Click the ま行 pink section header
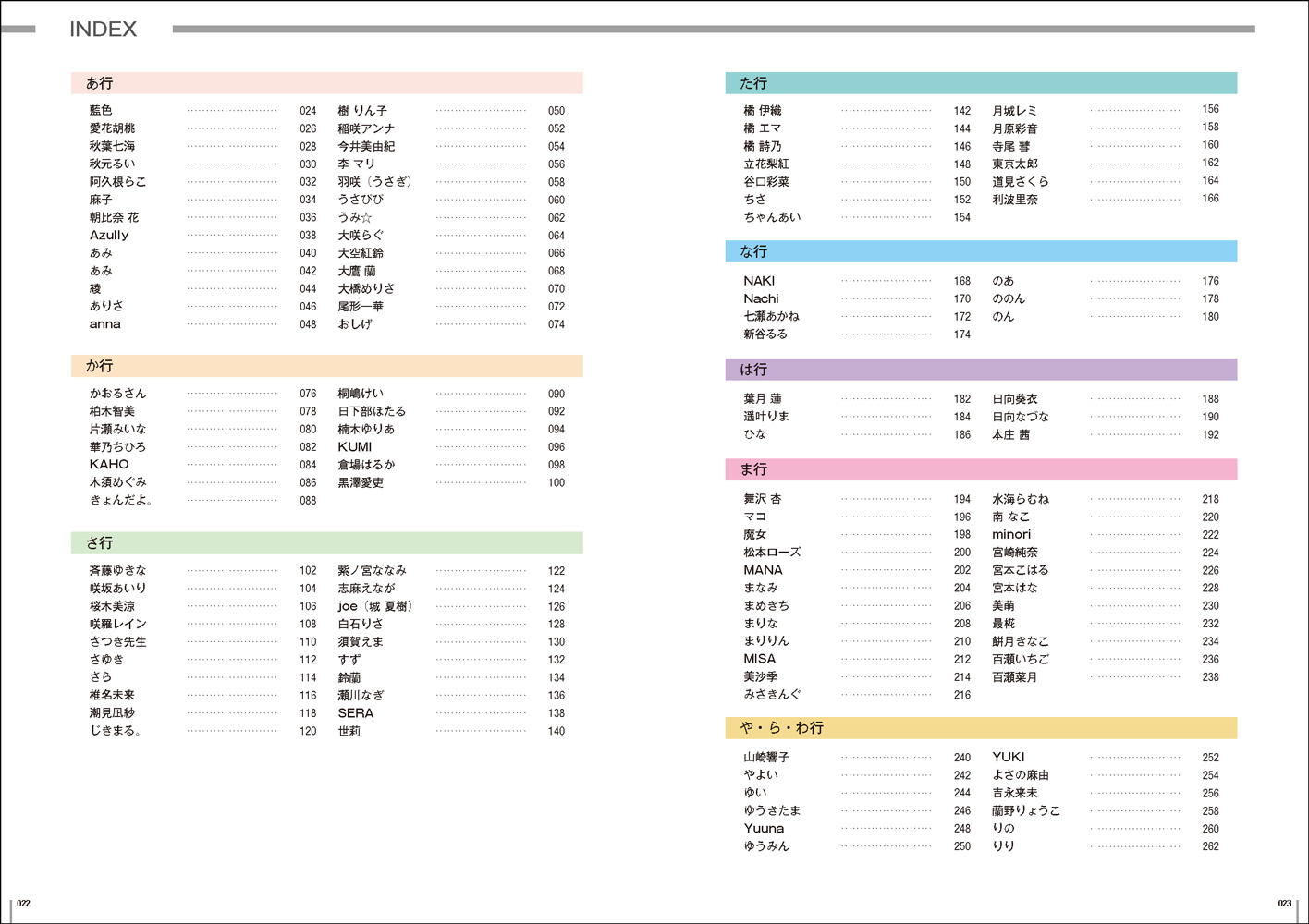This screenshot has width=1309, height=924. (x=753, y=469)
